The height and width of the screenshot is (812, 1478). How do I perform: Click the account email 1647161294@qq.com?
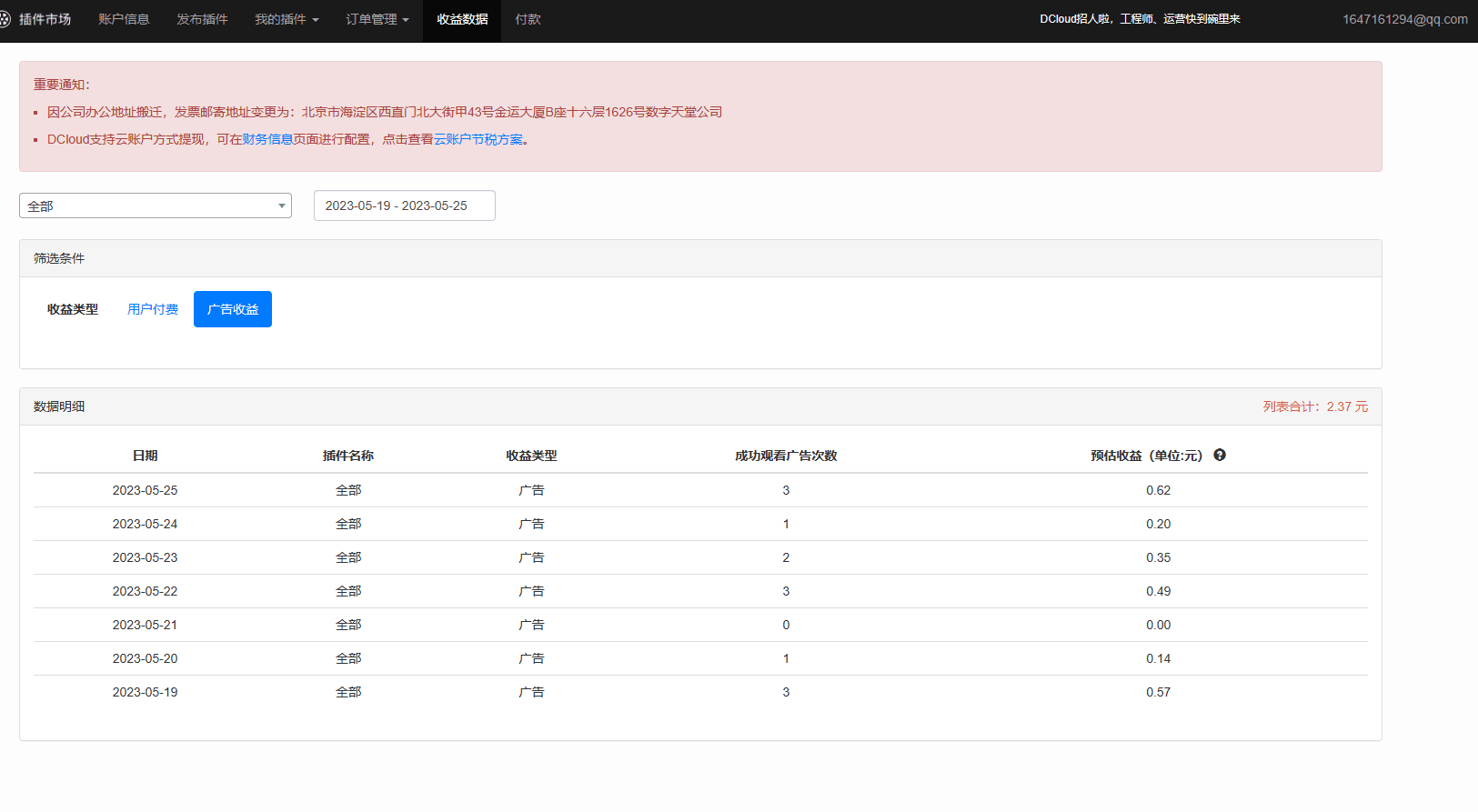click(x=1404, y=19)
